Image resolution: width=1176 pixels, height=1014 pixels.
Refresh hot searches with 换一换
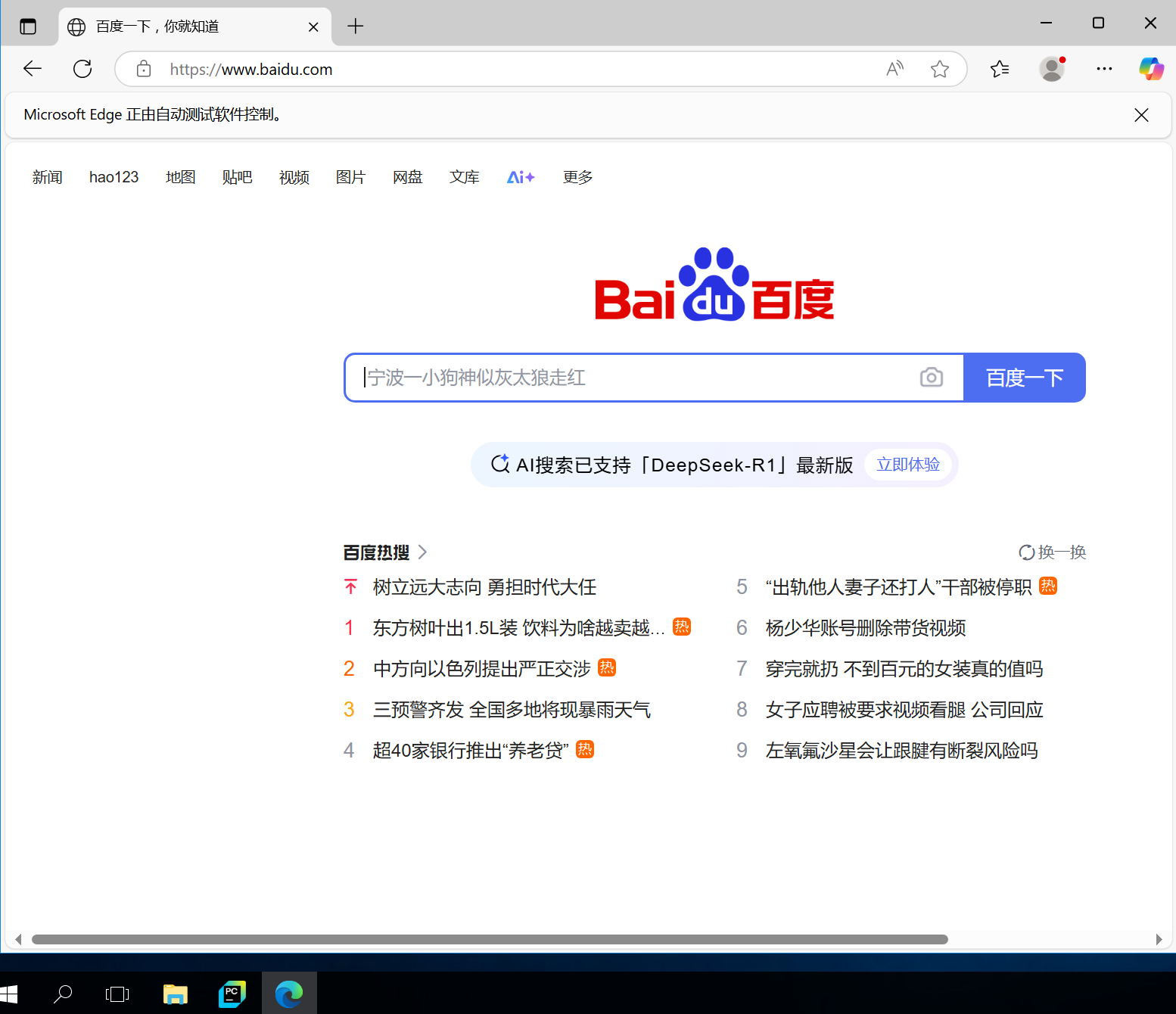tap(1053, 552)
